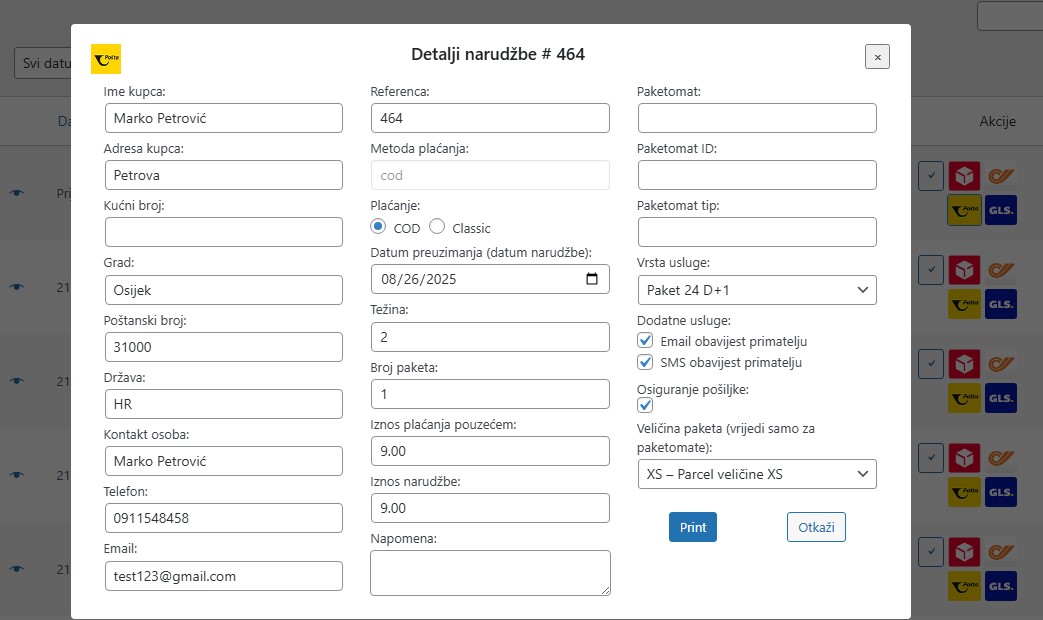Click the yellow Pošta logo in dialog header
Screen dimensions: 1043x620
tap(106, 59)
